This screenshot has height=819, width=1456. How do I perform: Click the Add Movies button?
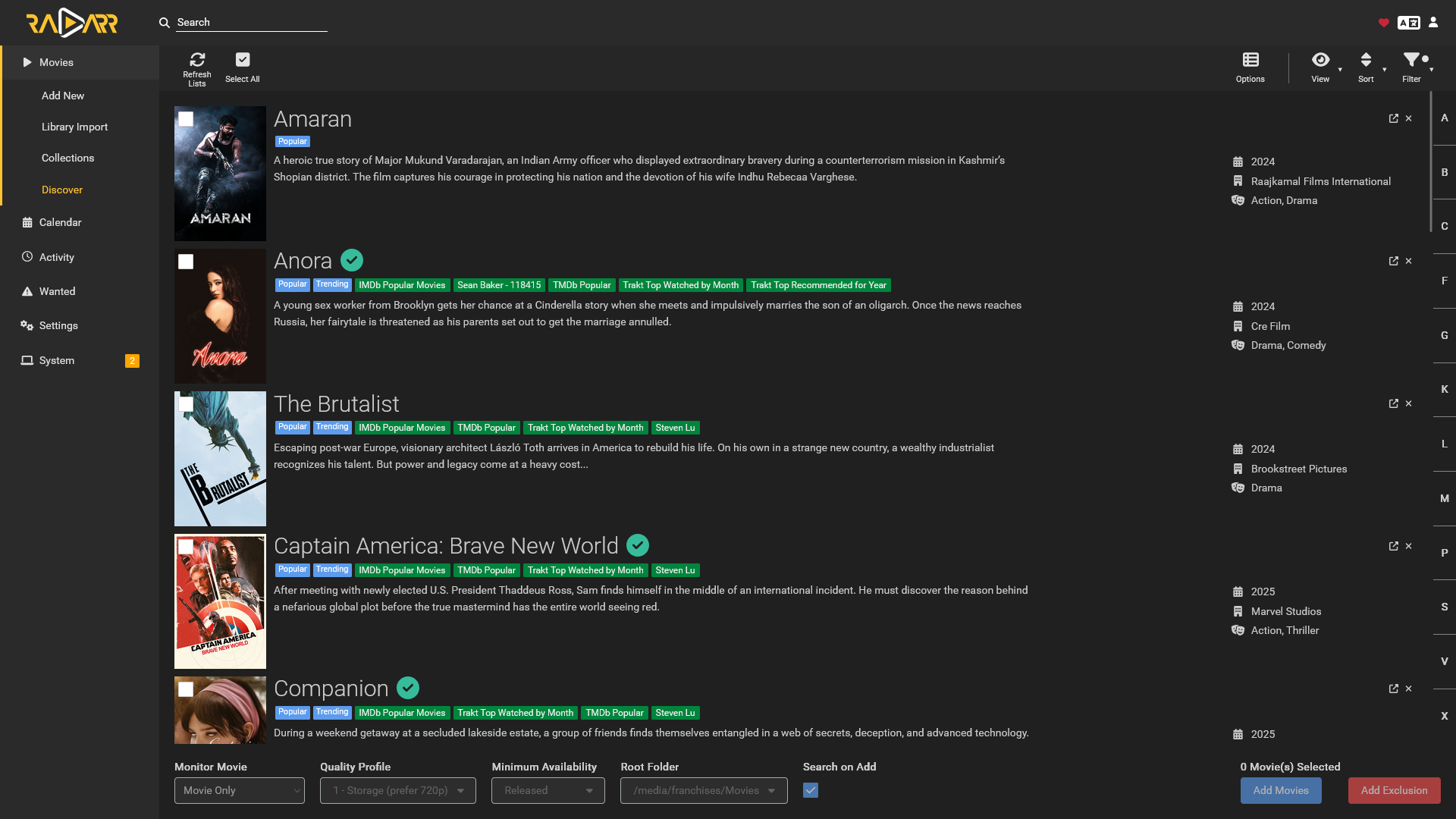1281,790
